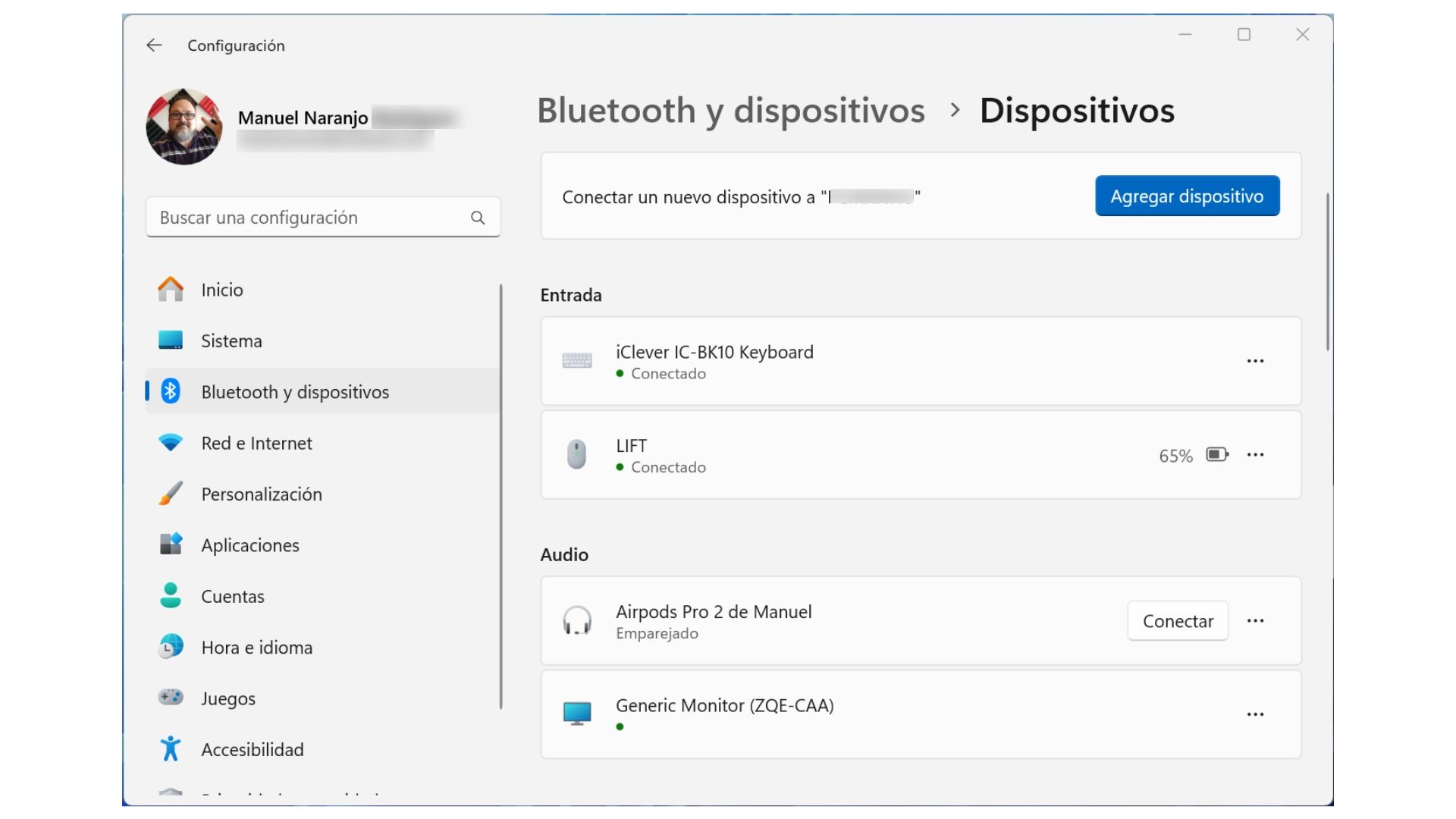Click the Accesibilidad figure icon
This screenshot has width=1456, height=819.
[171, 748]
